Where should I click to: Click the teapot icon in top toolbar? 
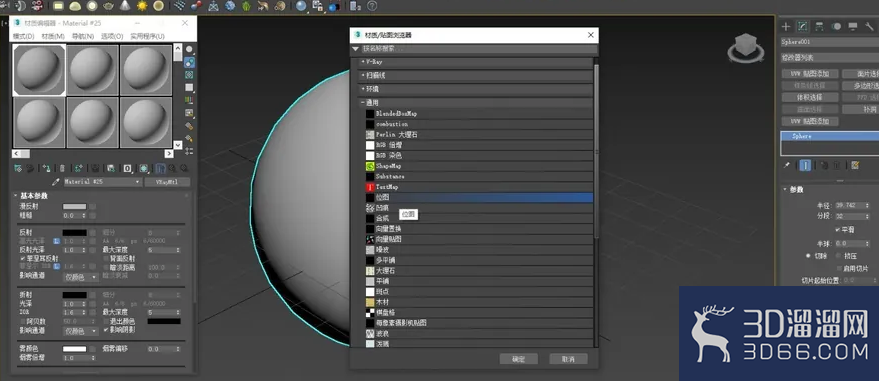[108, 6]
